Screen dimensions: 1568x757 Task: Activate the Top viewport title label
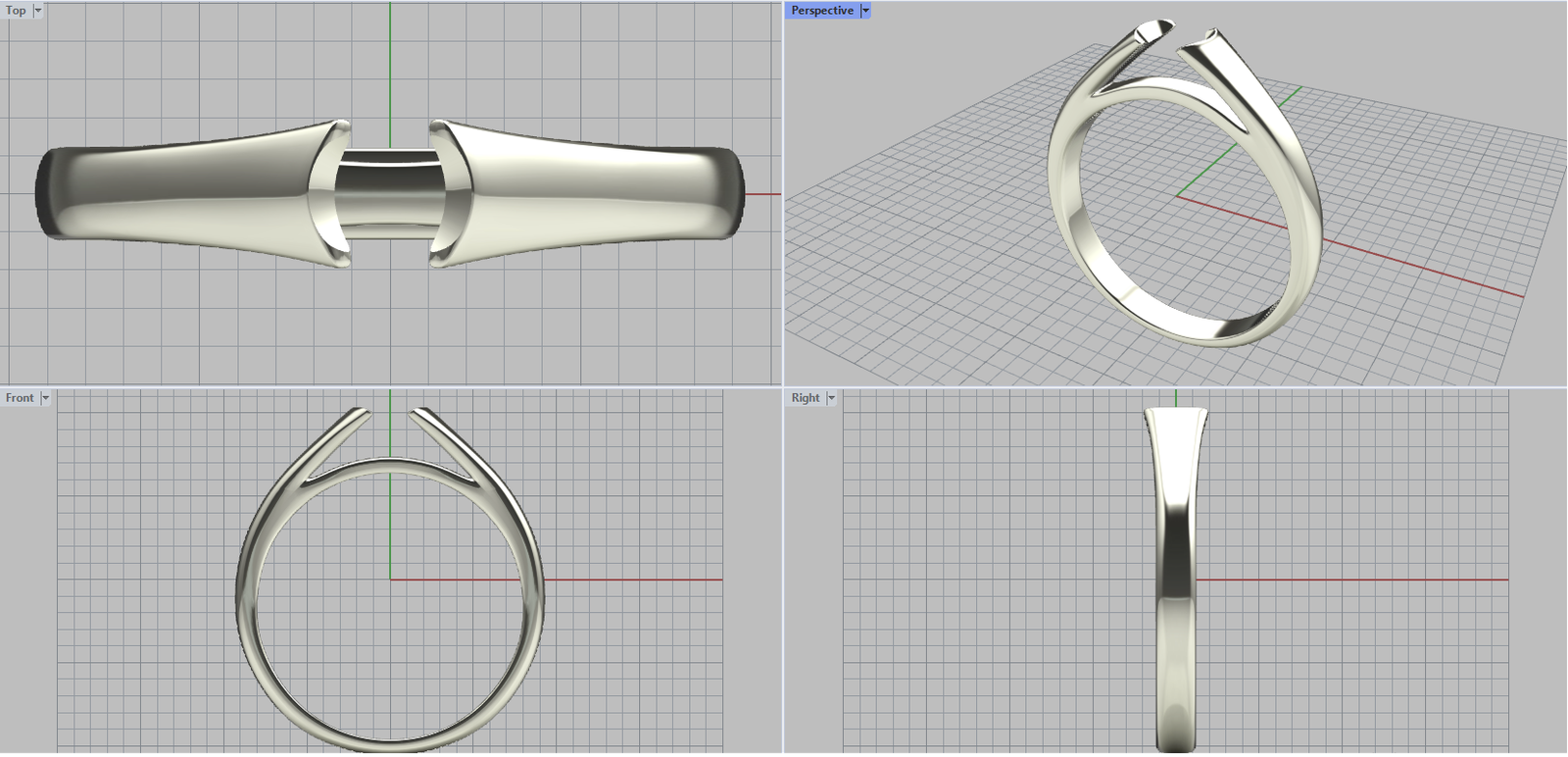(17, 11)
